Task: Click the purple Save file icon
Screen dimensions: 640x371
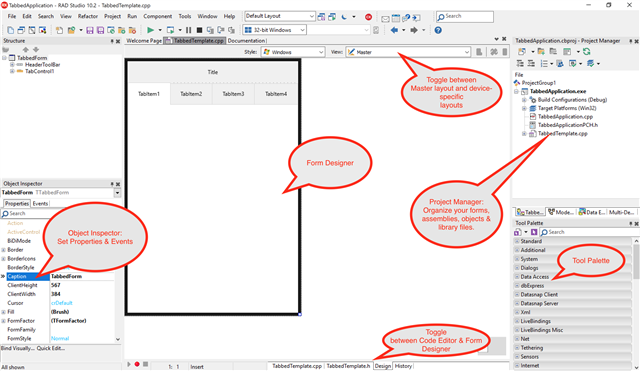Action: tap(90, 30)
